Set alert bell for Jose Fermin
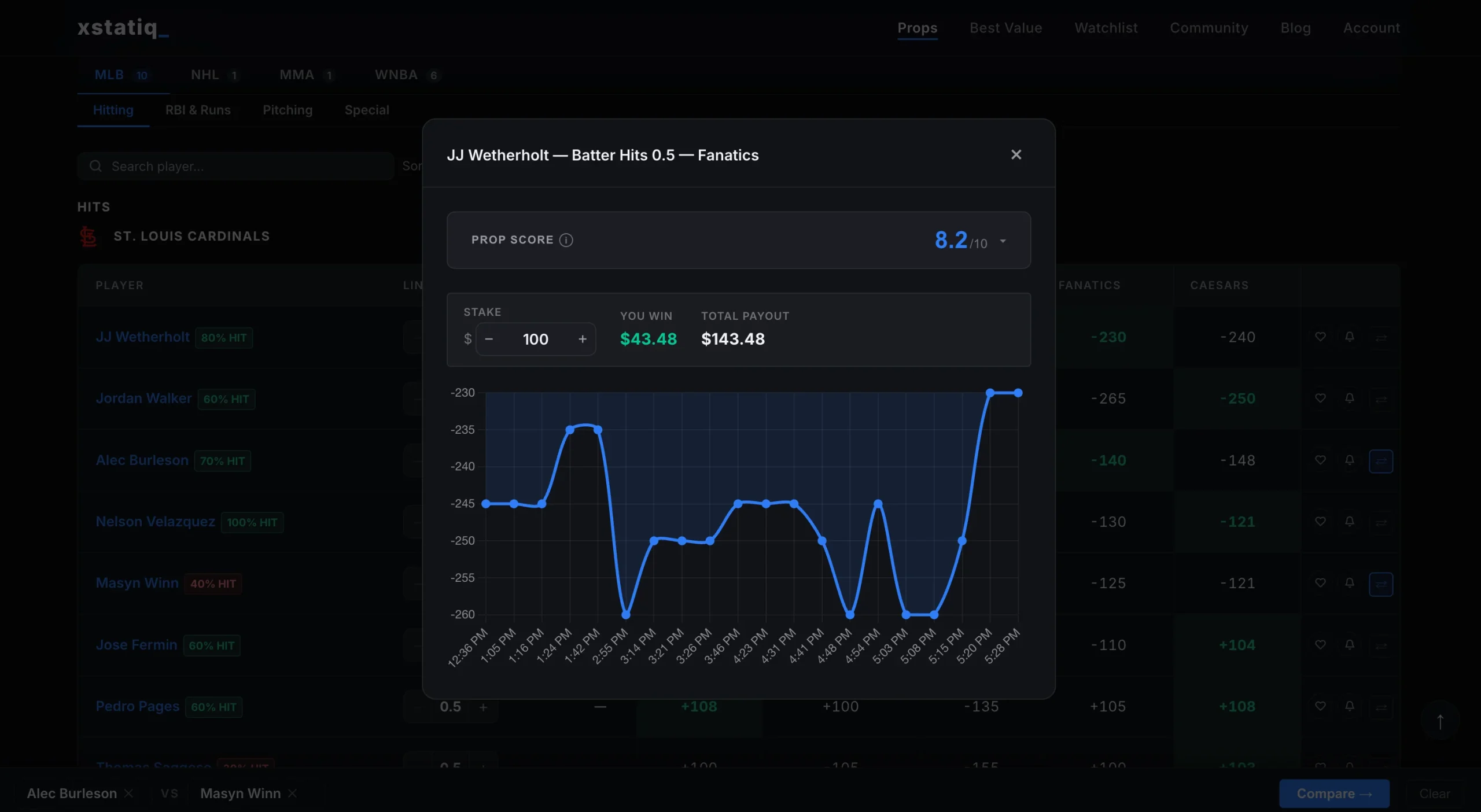Image resolution: width=1481 pixels, height=812 pixels. tap(1349, 644)
